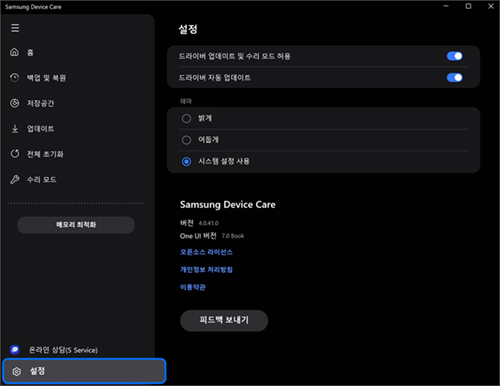Open 온라인 상담(S Service) entry
The image size is (500, 386).
tap(63, 350)
